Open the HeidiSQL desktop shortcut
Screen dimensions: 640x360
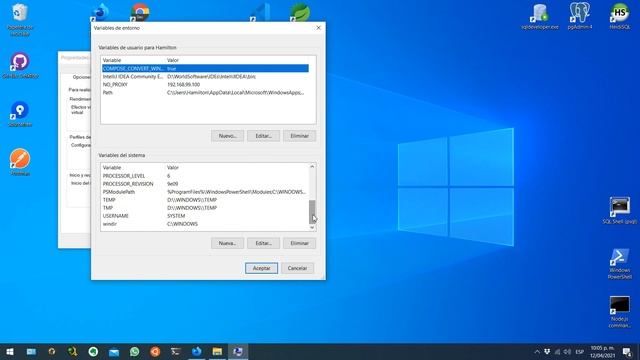620,16
